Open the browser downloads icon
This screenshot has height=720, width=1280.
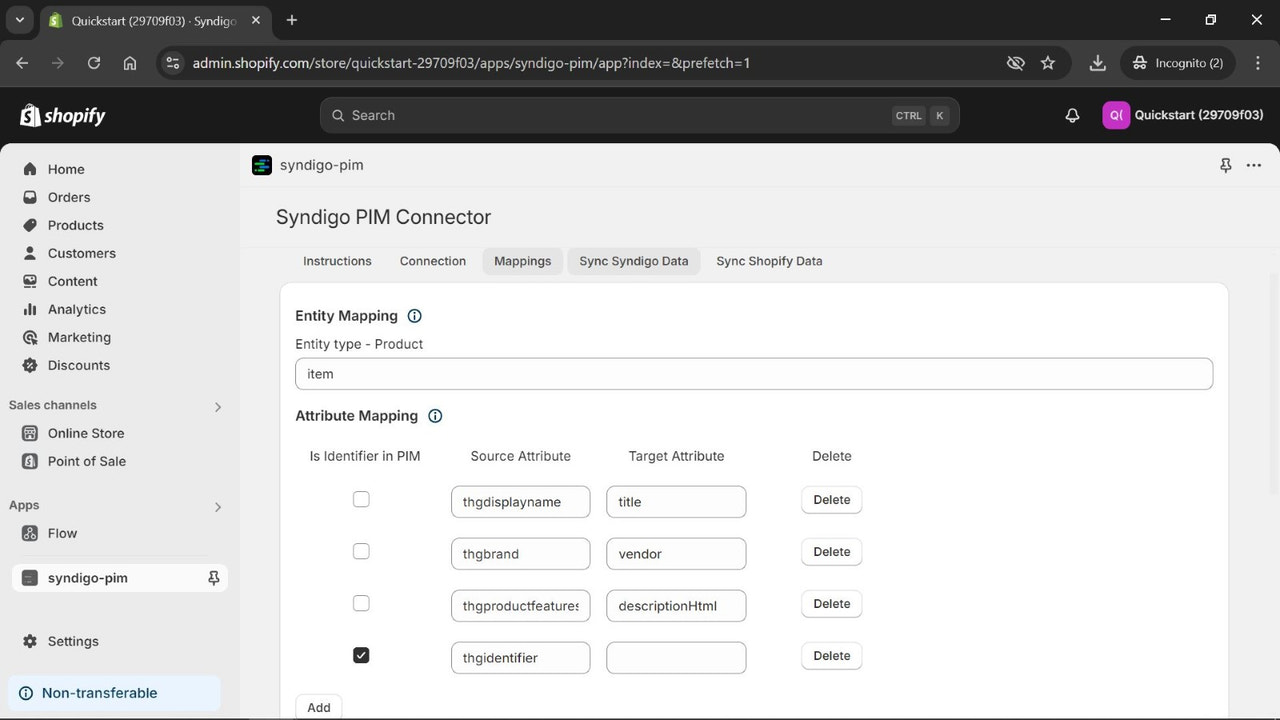(x=1097, y=63)
